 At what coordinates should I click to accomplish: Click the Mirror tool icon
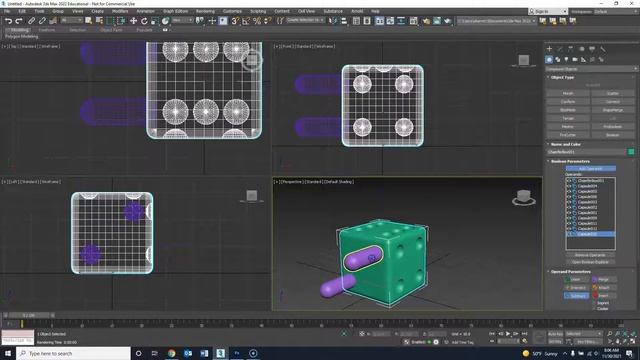point(333,21)
